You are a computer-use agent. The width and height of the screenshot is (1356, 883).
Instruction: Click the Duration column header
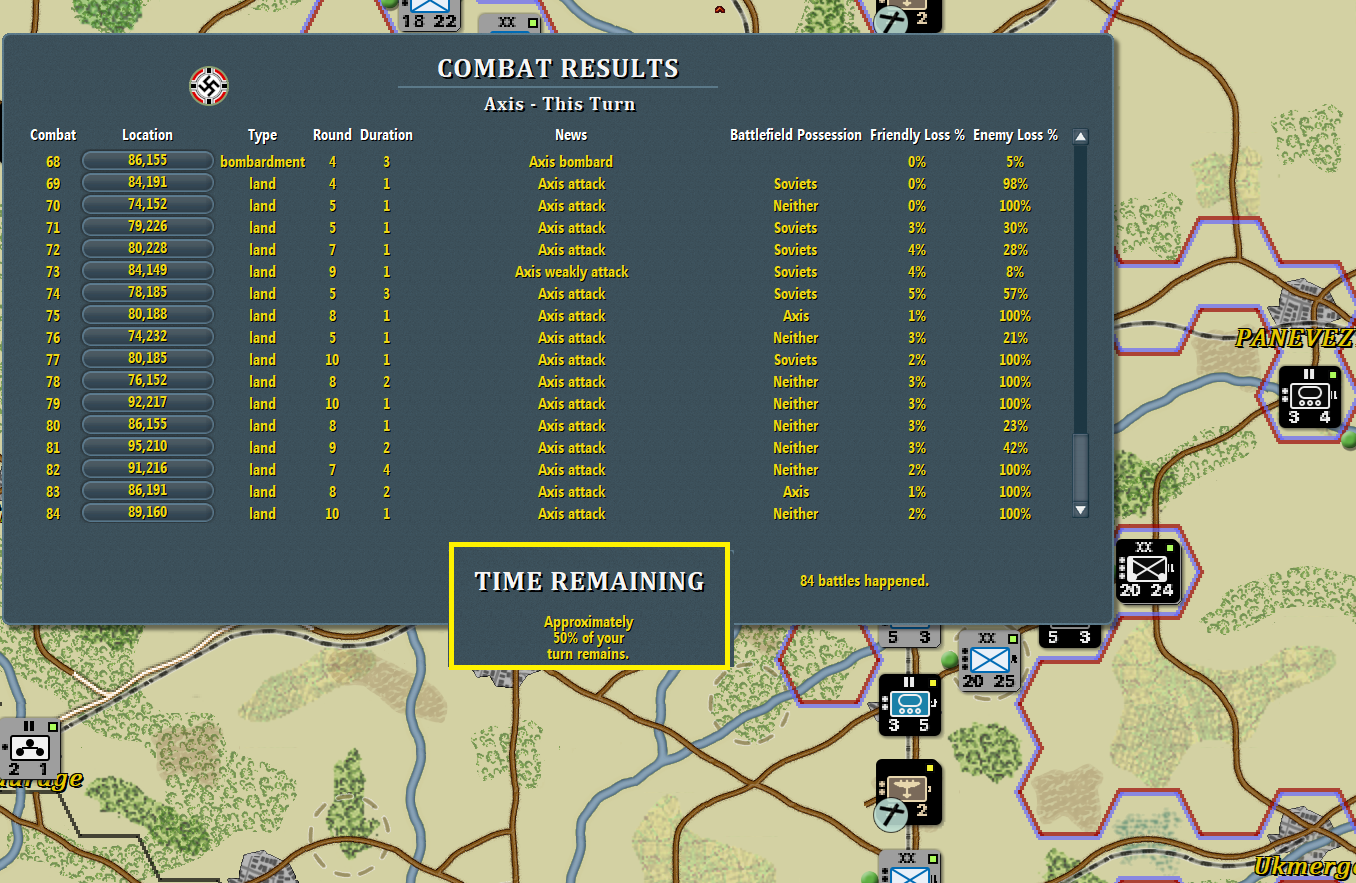point(386,135)
